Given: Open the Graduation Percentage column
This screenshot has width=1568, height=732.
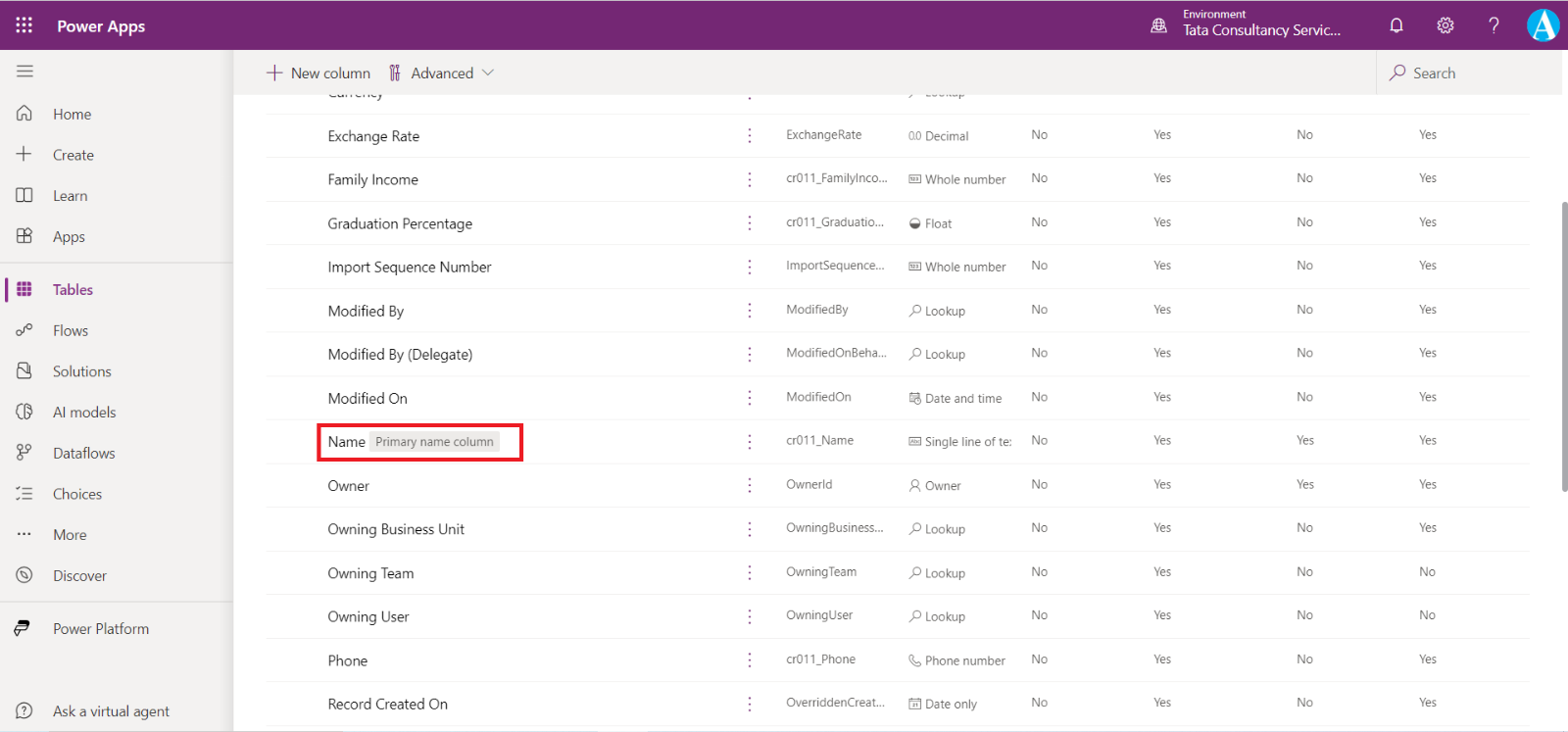Looking at the screenshot, I should pyautogui.click(x=400, y=223).
